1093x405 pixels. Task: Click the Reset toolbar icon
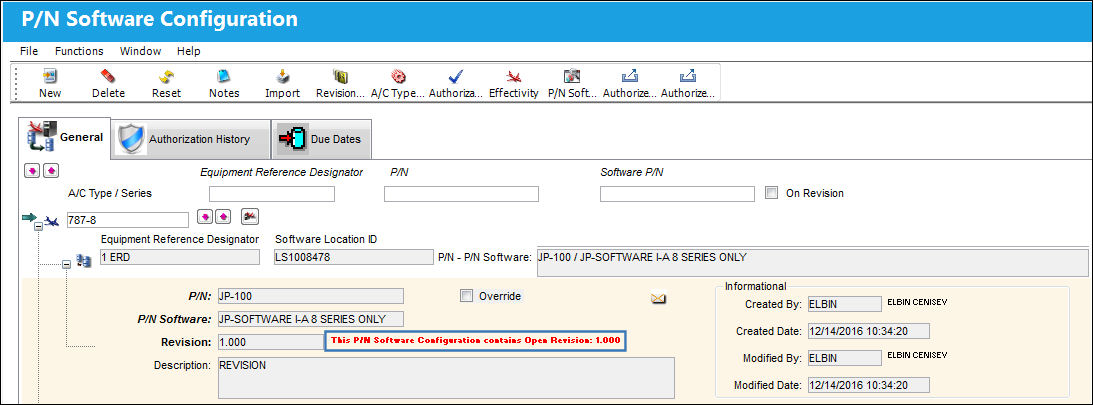pos(166,77)
